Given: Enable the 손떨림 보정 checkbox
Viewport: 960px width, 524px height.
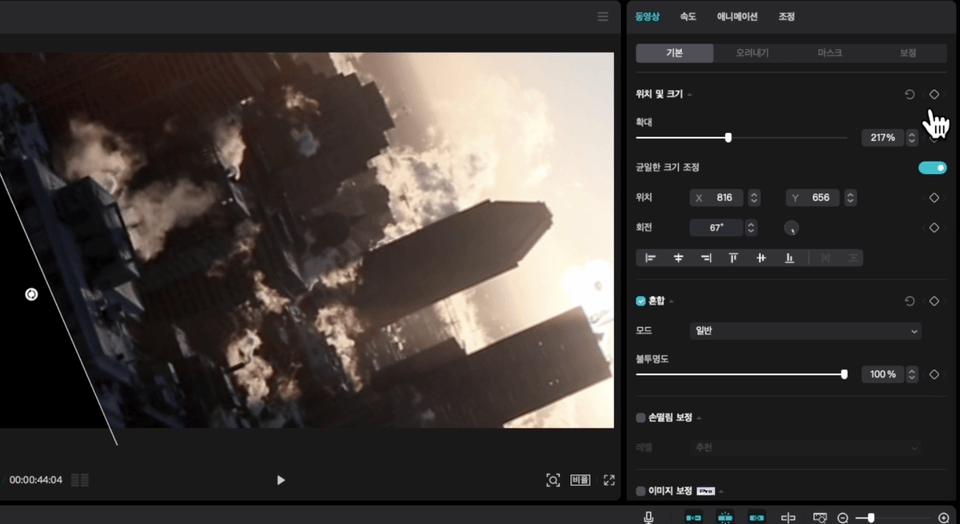Looking at the screenshot, I should point(640,417).
